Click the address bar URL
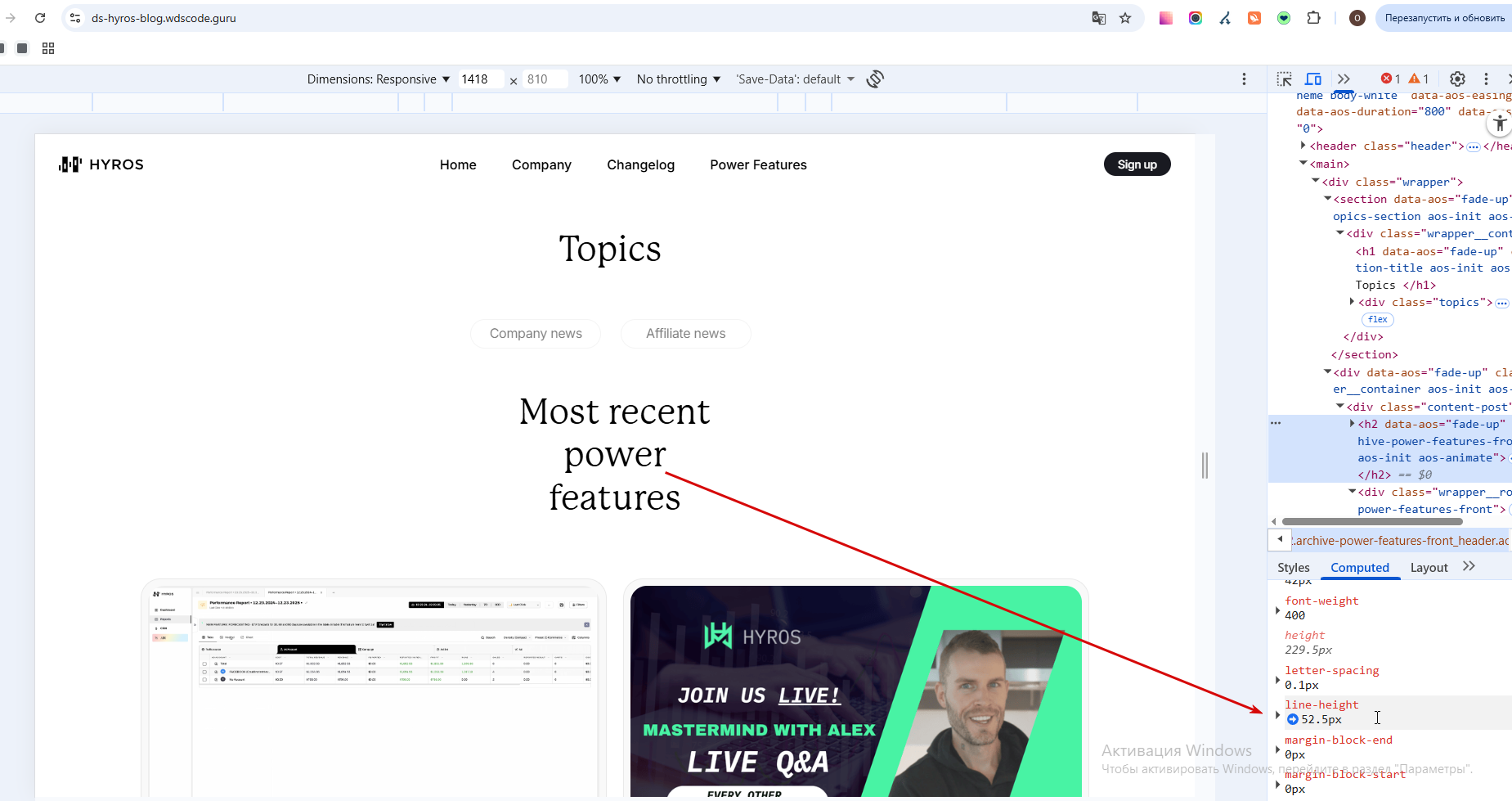The image size is (1512, 801). [x=164, y=17]
